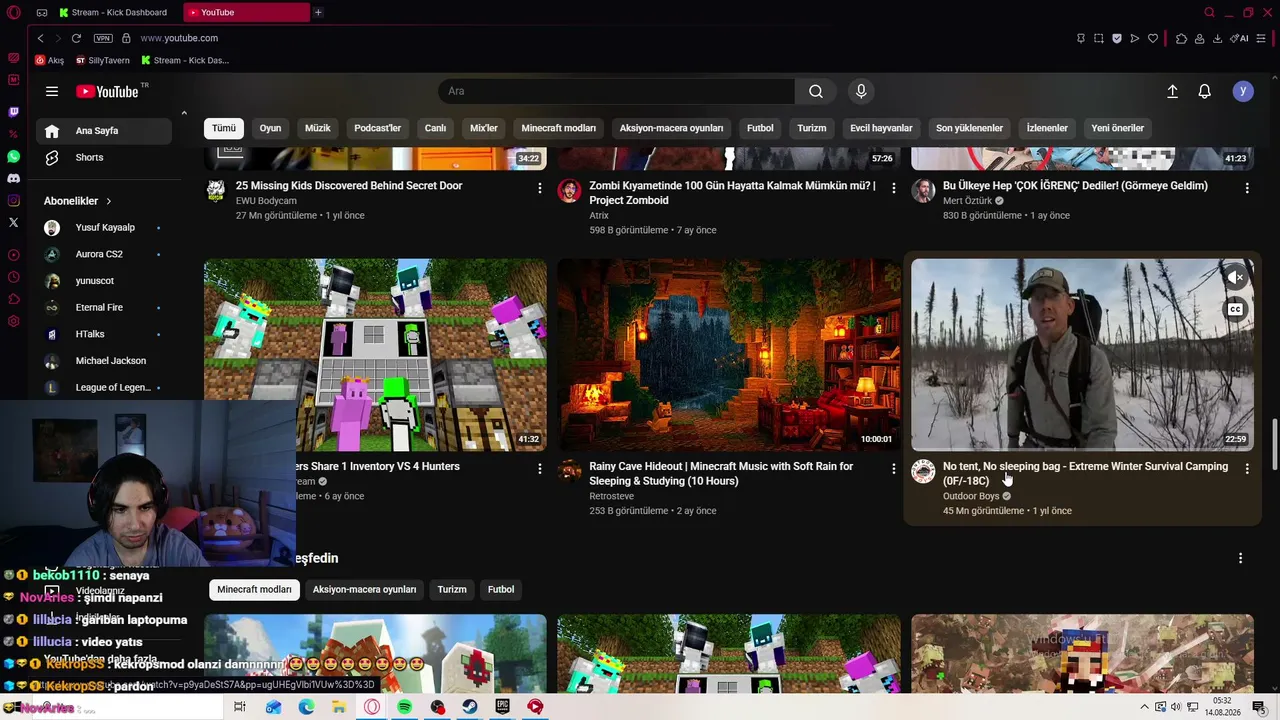Open Steam from the taskbar
1280x720 pixels.
(x=469, y=707)
